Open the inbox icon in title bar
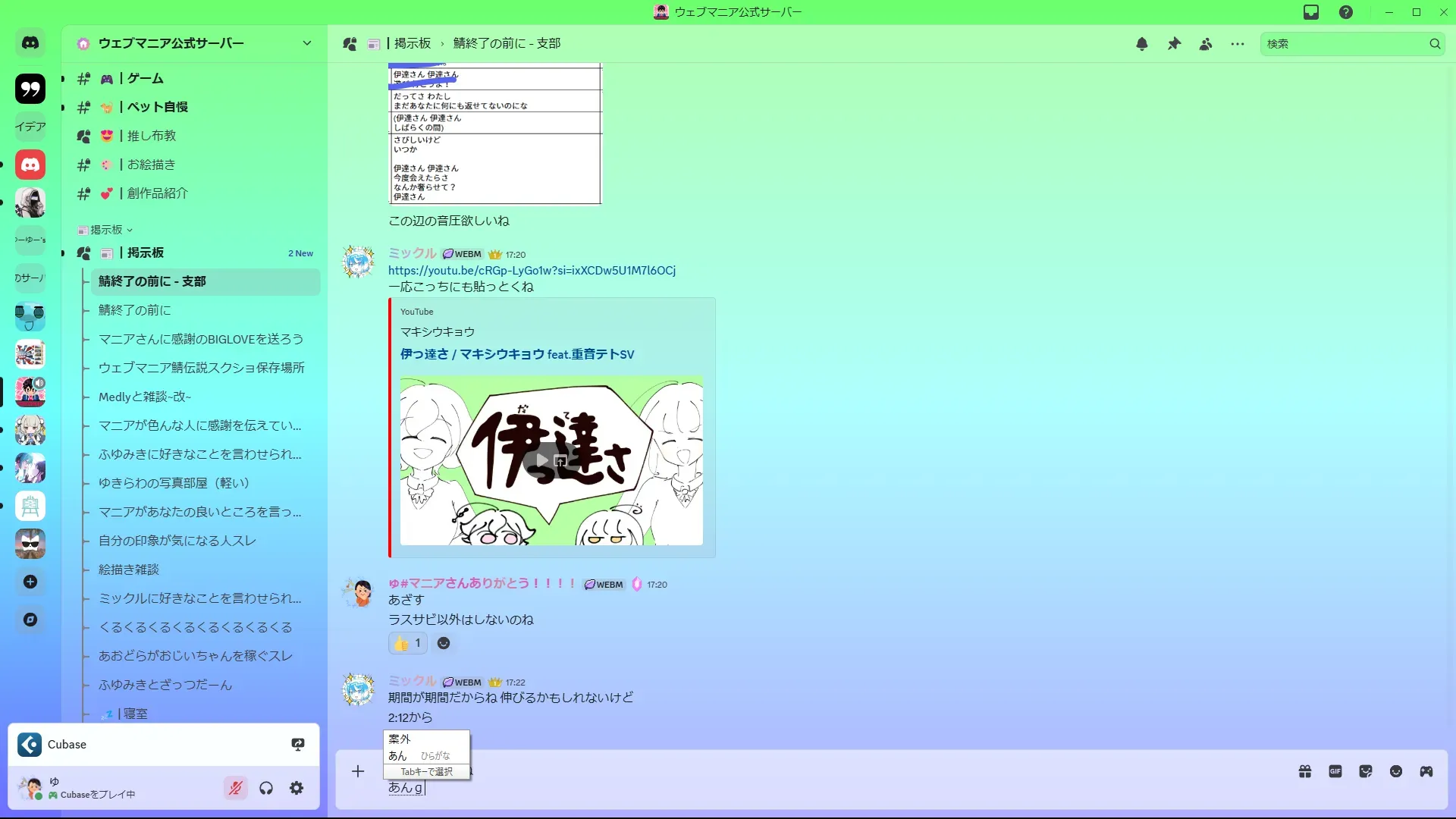The height and width of the screenshot is (819, 1456). [1311, 12]
